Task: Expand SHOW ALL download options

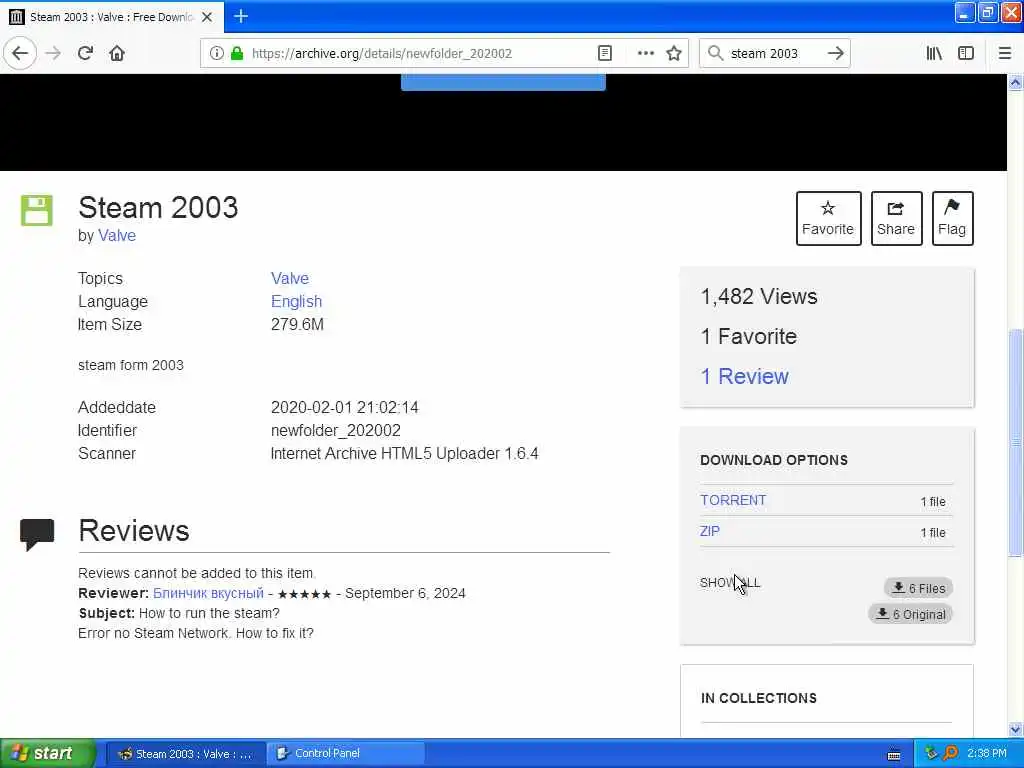Action: (x=730, y=583)
